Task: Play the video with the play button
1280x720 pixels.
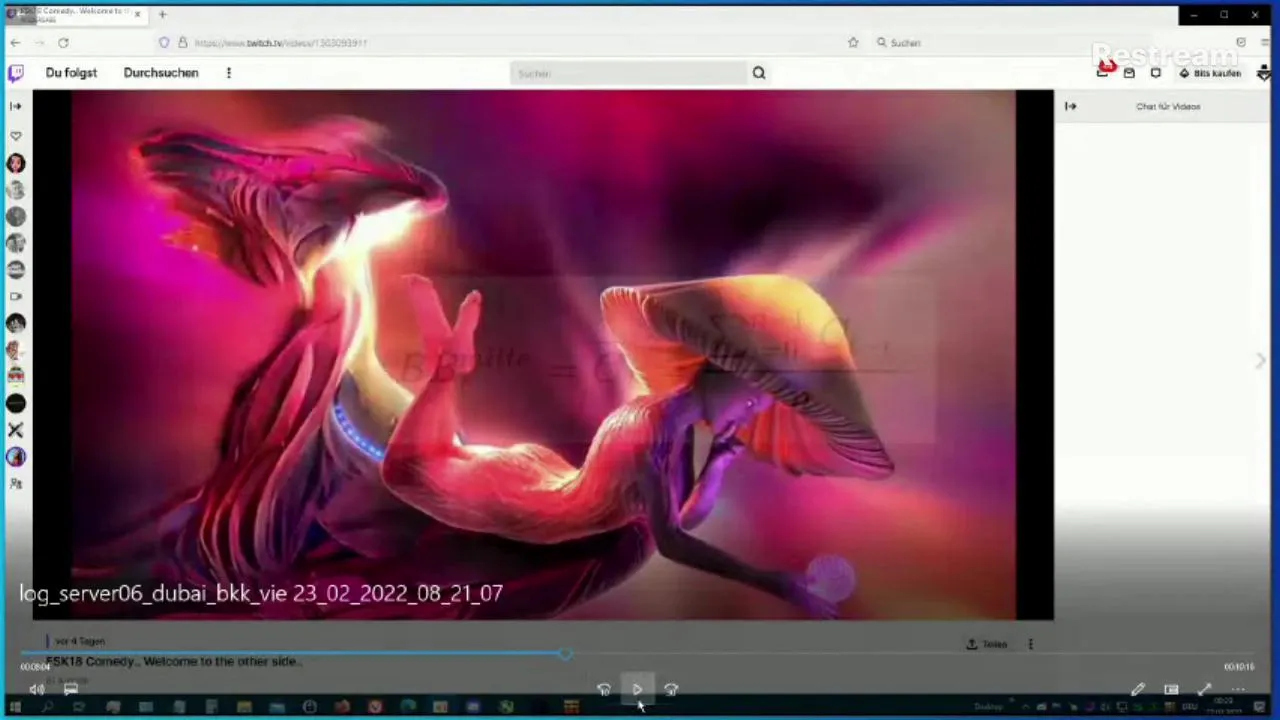Action: click(x=637, y=689)
